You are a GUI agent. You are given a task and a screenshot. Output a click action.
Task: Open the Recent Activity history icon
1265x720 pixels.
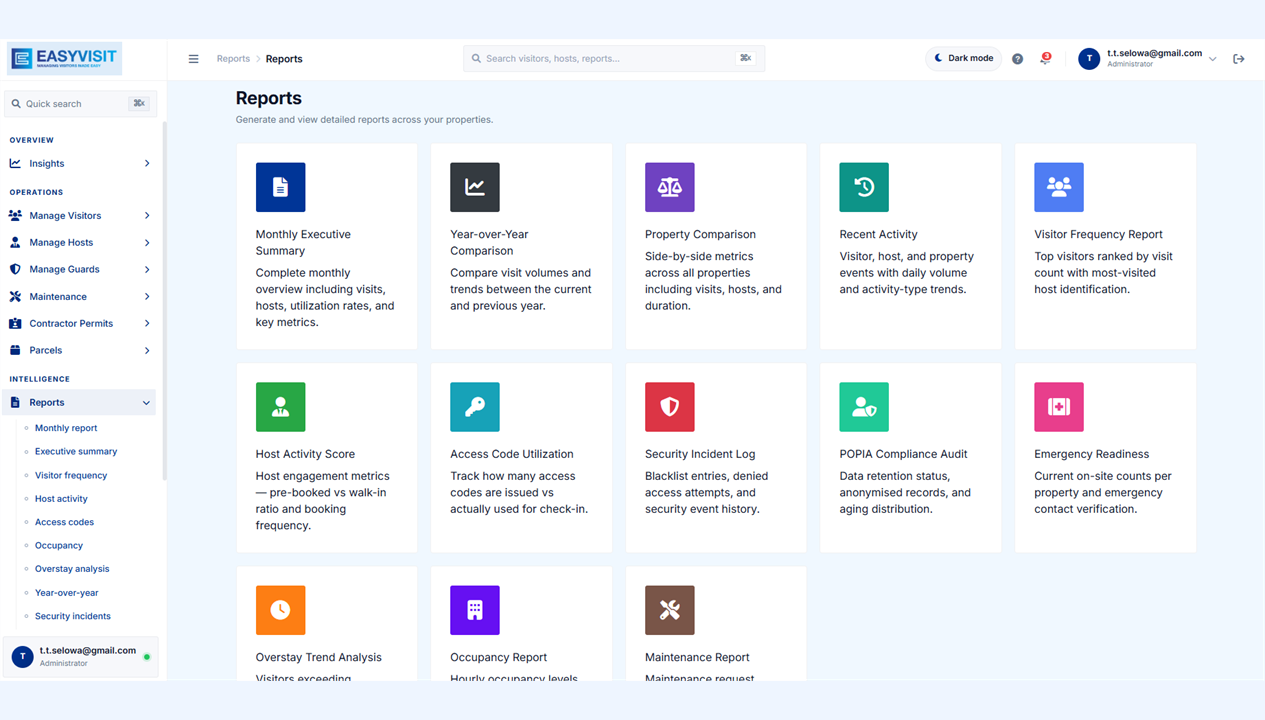pos(864,187)
